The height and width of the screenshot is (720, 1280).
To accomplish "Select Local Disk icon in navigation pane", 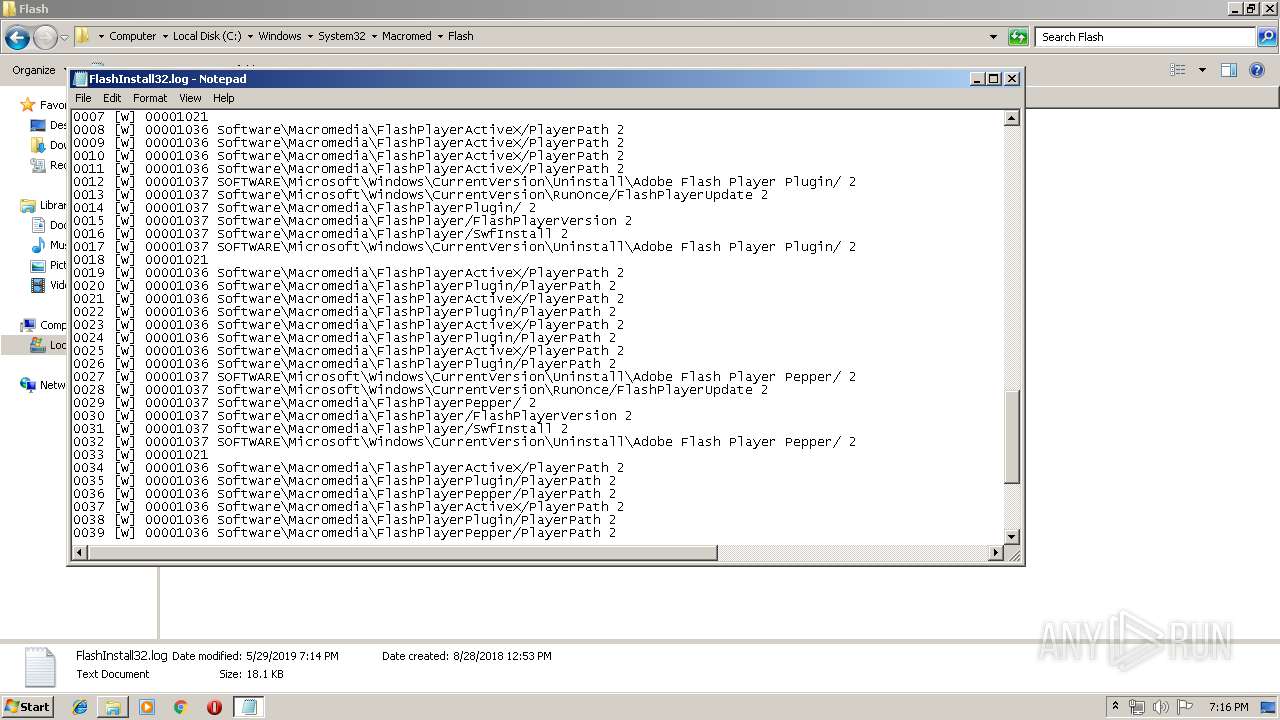I will [38, 345].
